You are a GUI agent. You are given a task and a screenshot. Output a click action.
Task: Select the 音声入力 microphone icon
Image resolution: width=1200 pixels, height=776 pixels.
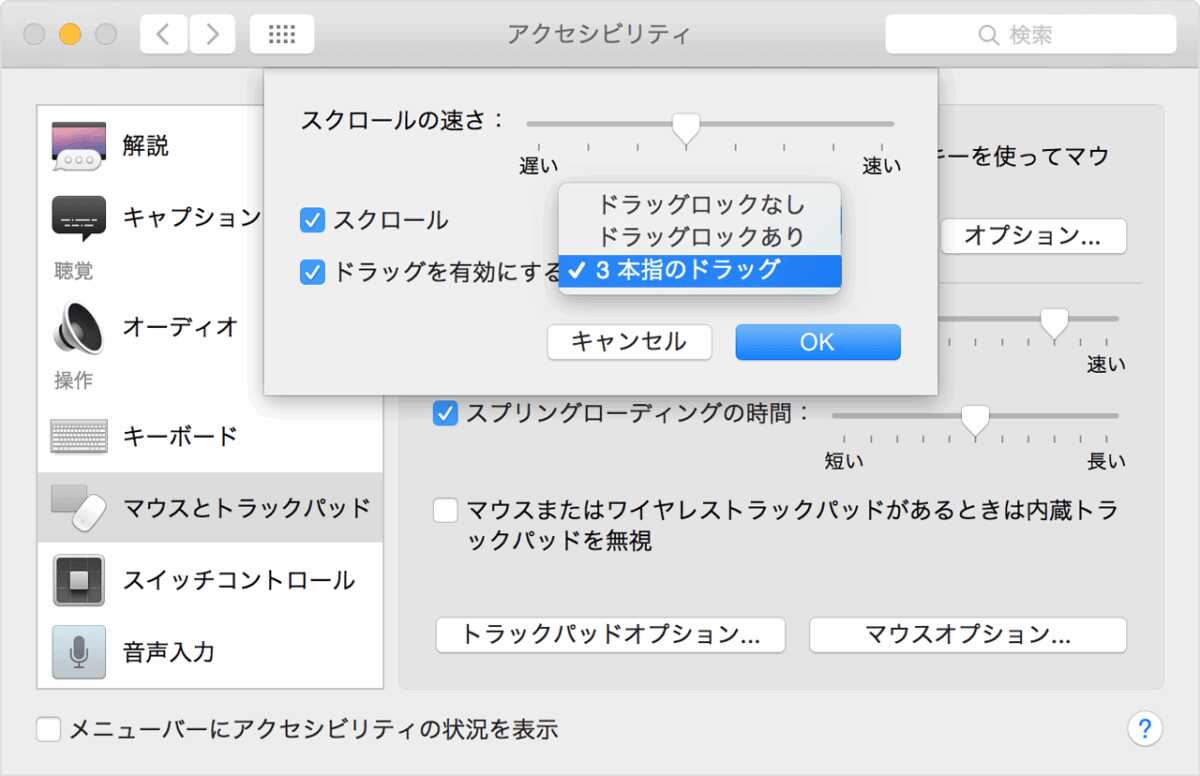(79, 652)
